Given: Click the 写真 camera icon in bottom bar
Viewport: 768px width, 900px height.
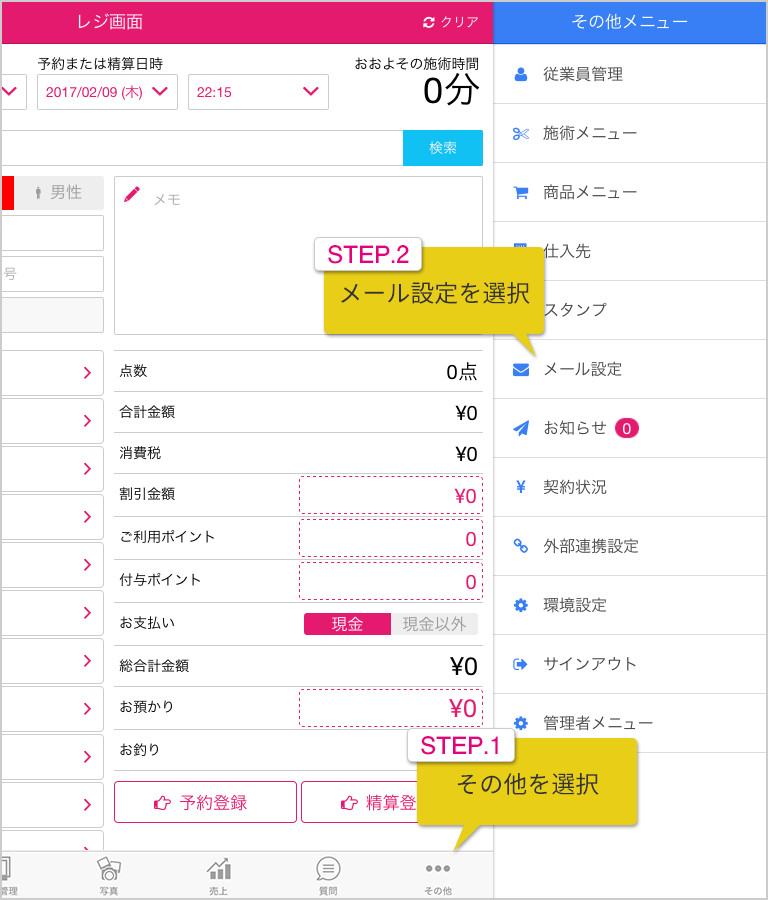Looking at the screenshot, I should (x=108, y=868).
